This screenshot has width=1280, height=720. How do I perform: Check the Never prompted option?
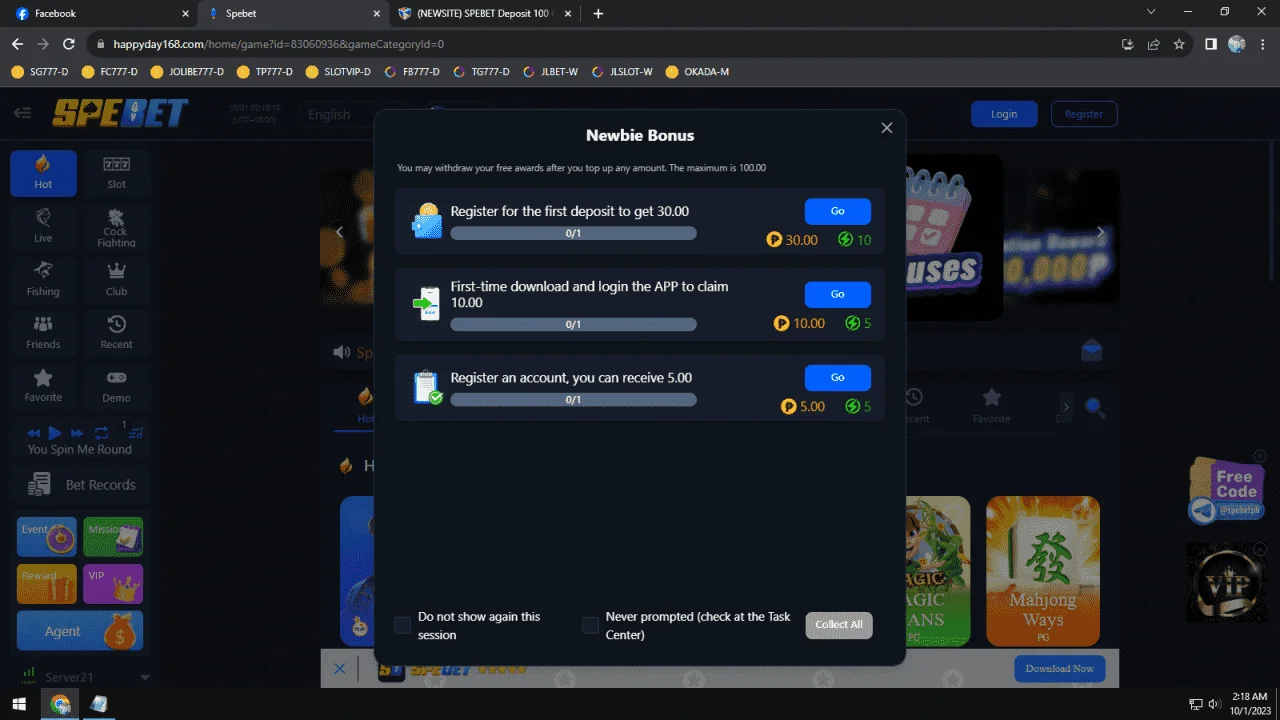pos(590,625)
